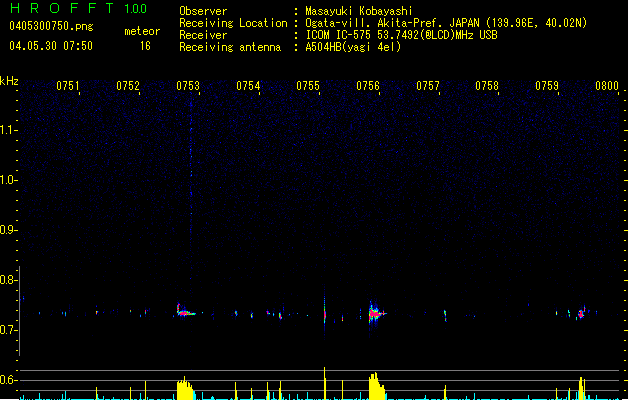Click the Ogata-vill. Akita-Pref. JAPAN location text
629x400 pixels.
446,23
